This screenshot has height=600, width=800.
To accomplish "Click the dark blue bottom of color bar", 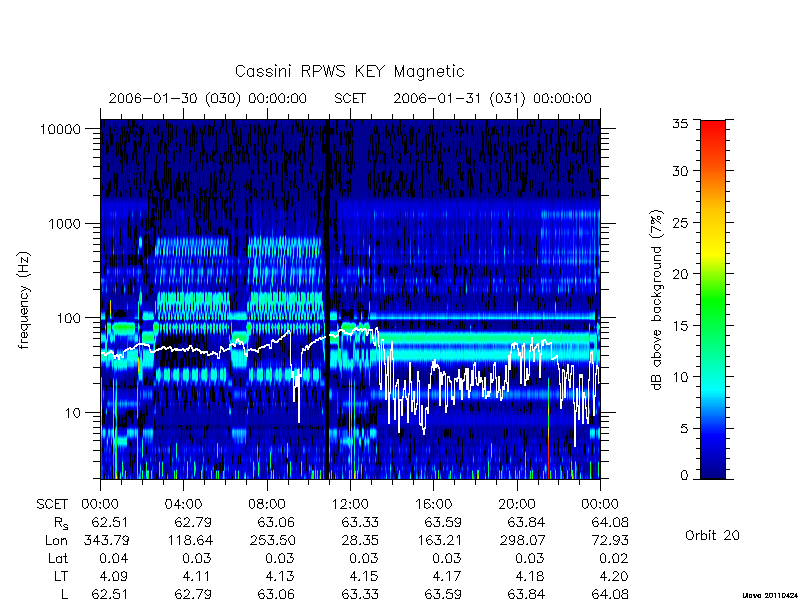I will [713, 470].
